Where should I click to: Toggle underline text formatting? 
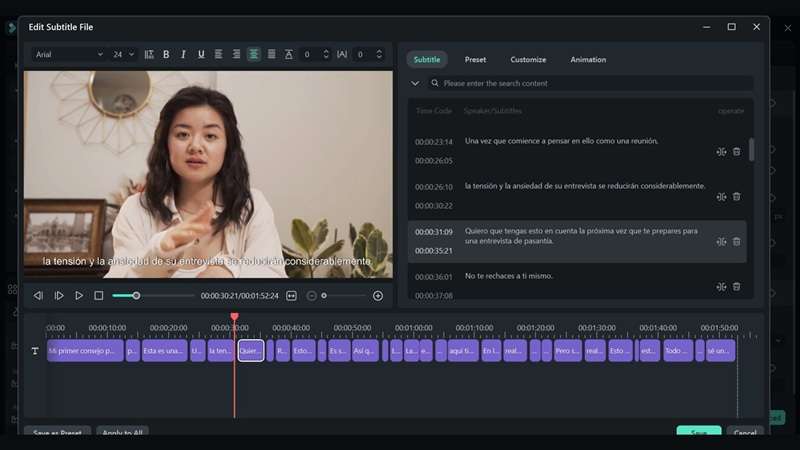pyautogui.click(x=201, y=54)
